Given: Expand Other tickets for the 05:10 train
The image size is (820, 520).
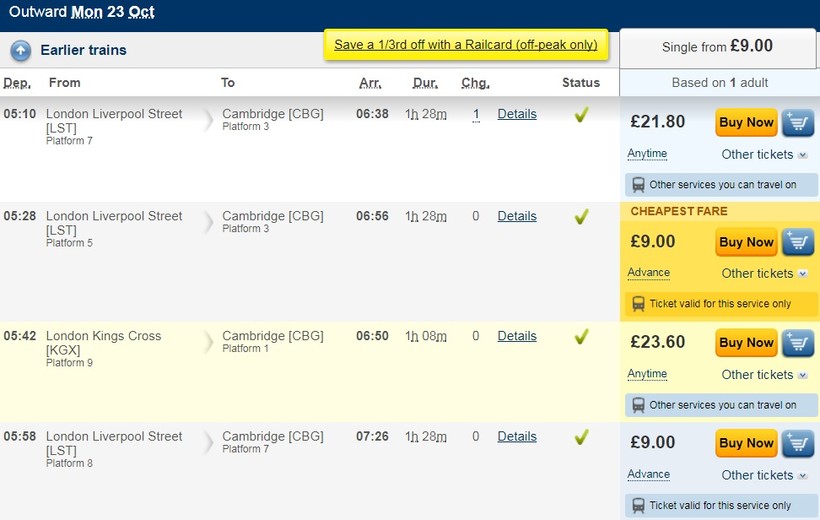Looking at the screenshot, I should click(764, 155).
